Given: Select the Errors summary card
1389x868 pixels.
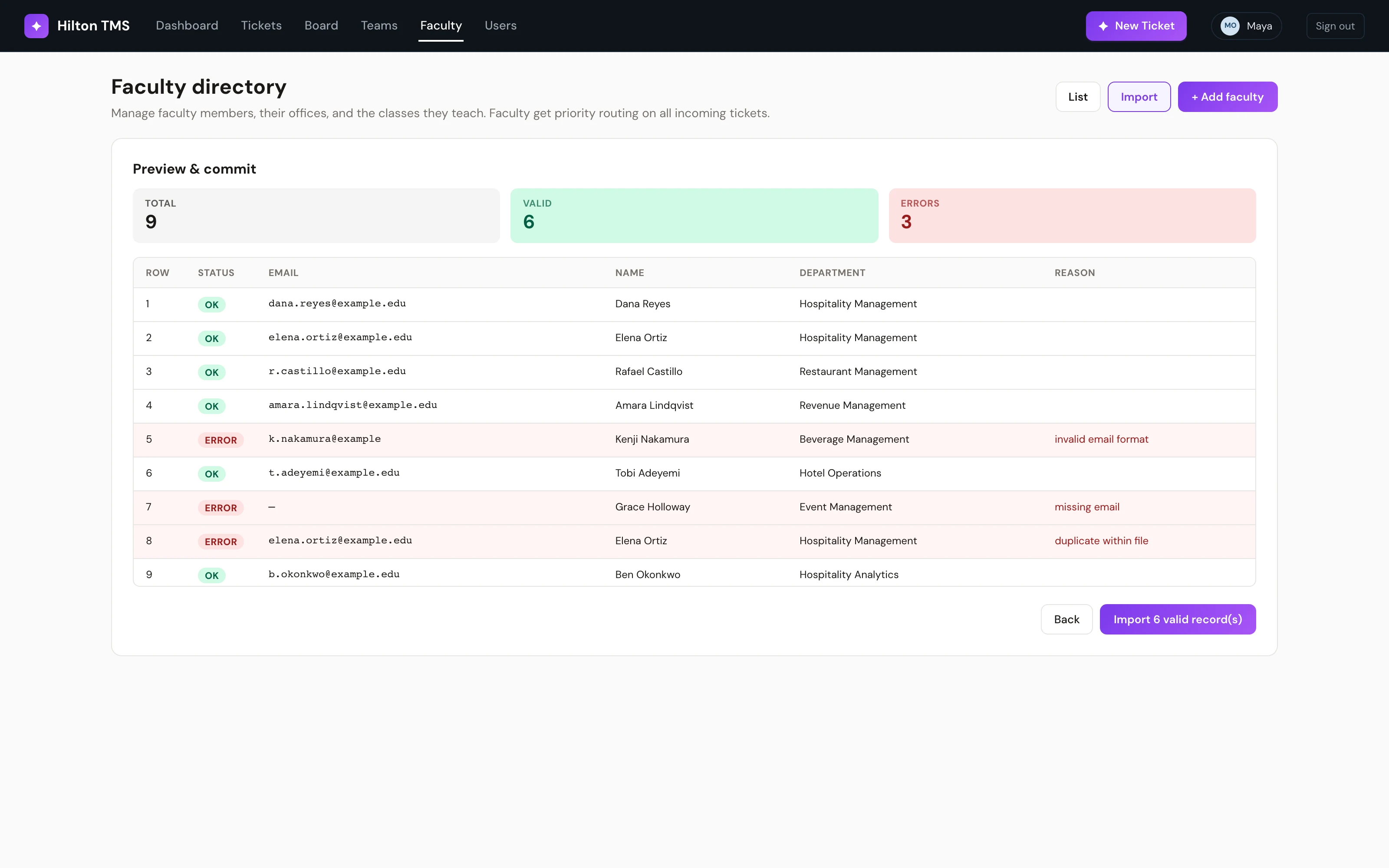Looking at the screenshot, I should [x=1072, y=215].
